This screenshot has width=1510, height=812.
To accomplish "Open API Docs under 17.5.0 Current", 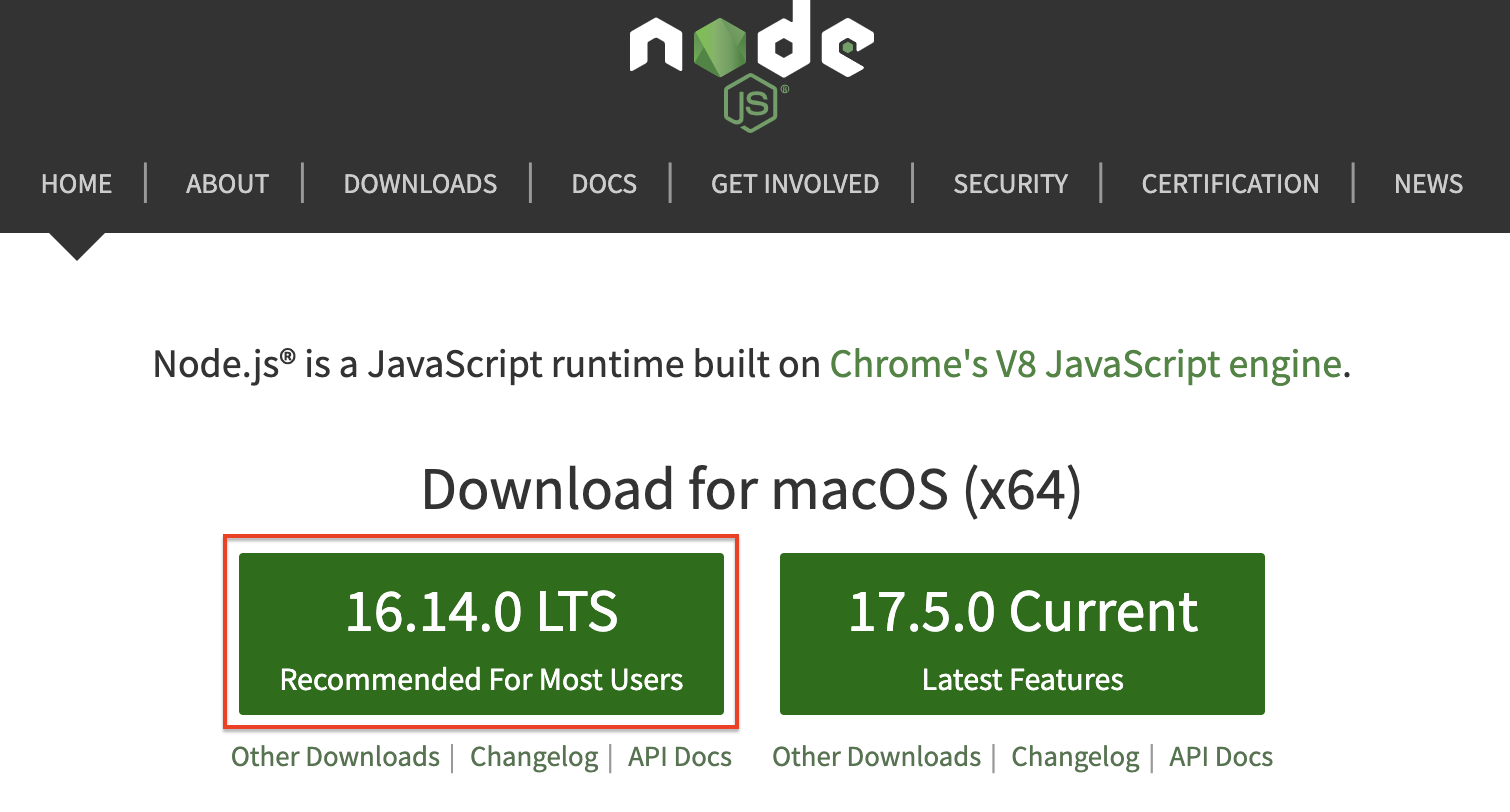I will (x=1221, y=757).
